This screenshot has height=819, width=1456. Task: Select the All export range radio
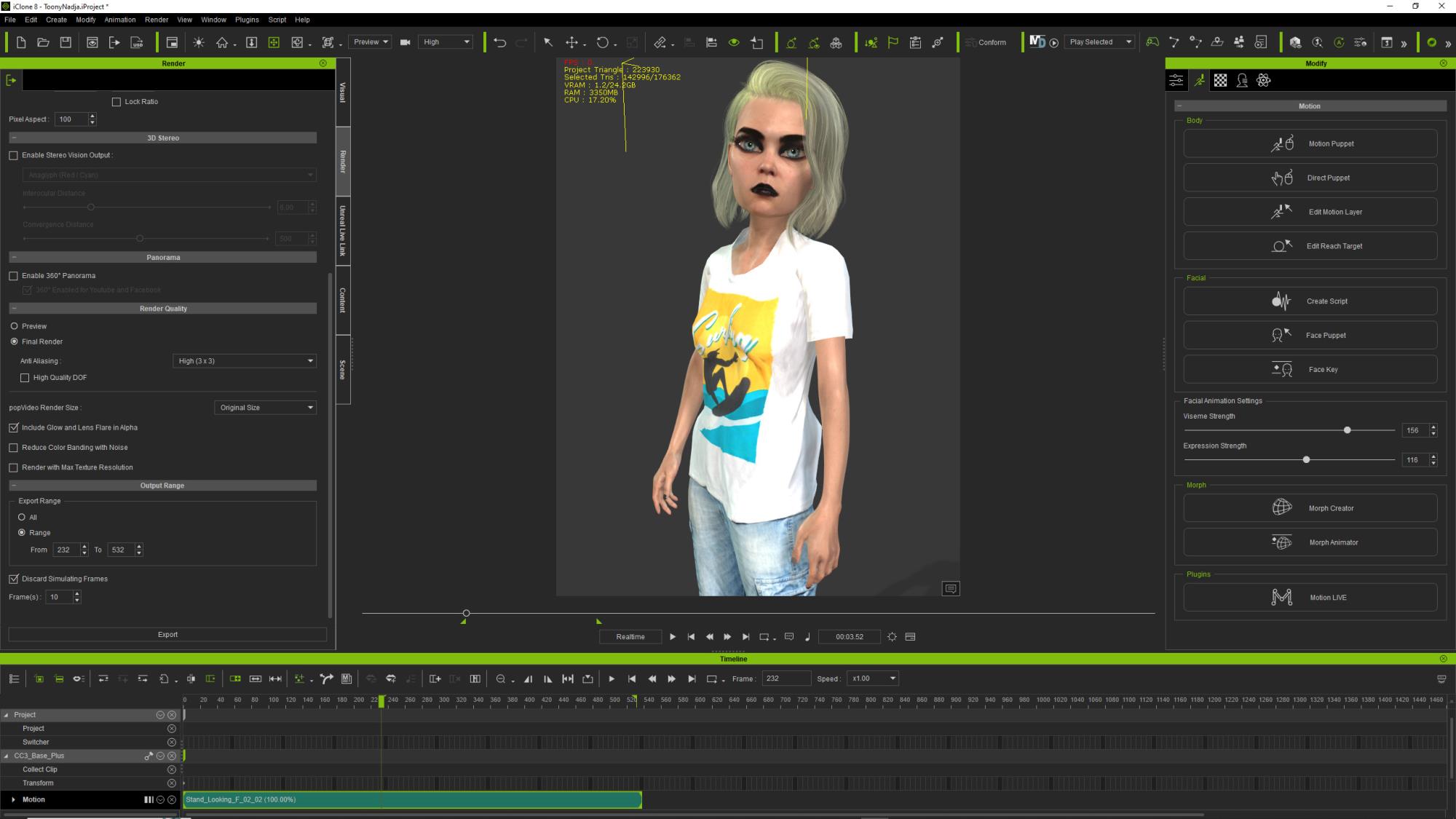click(22, 517)
